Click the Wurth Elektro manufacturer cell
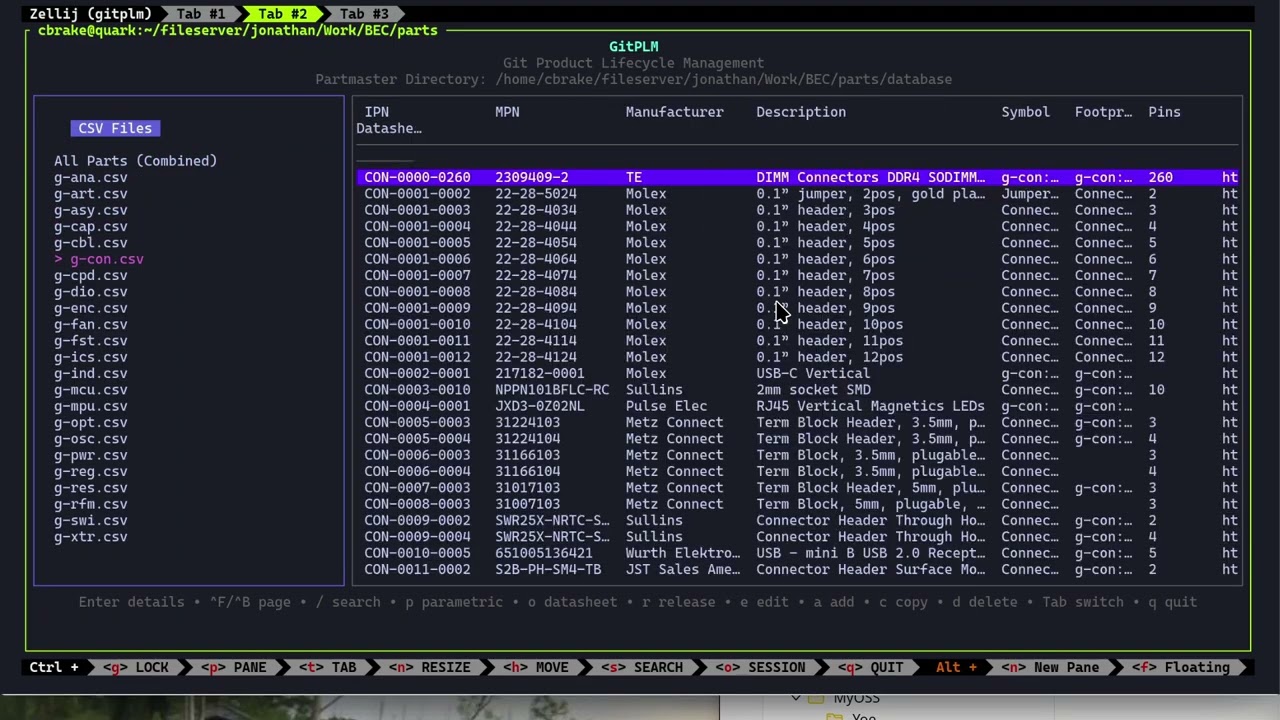 point(683,553)
